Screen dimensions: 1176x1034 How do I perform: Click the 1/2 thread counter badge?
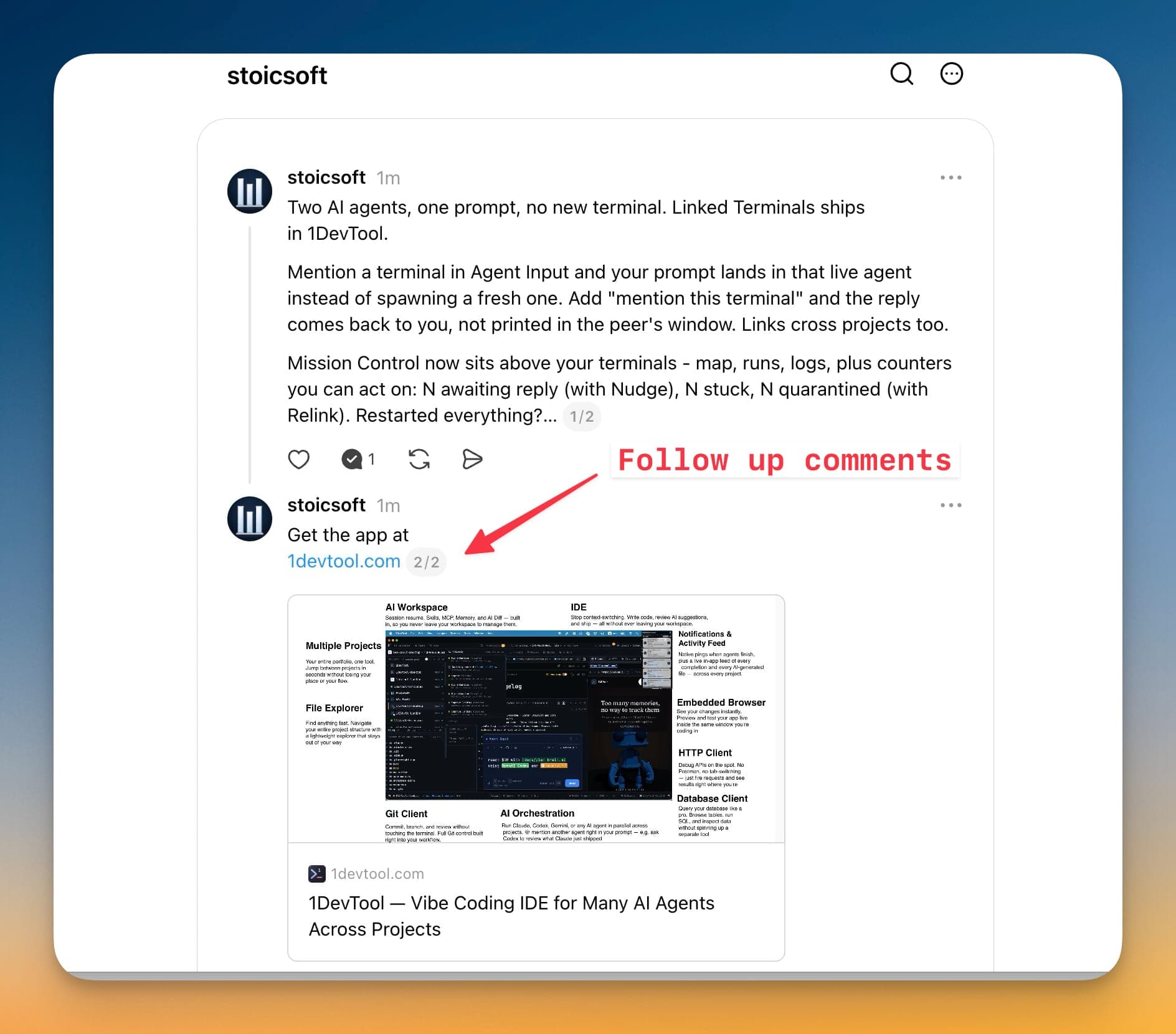tap(582, 417)
